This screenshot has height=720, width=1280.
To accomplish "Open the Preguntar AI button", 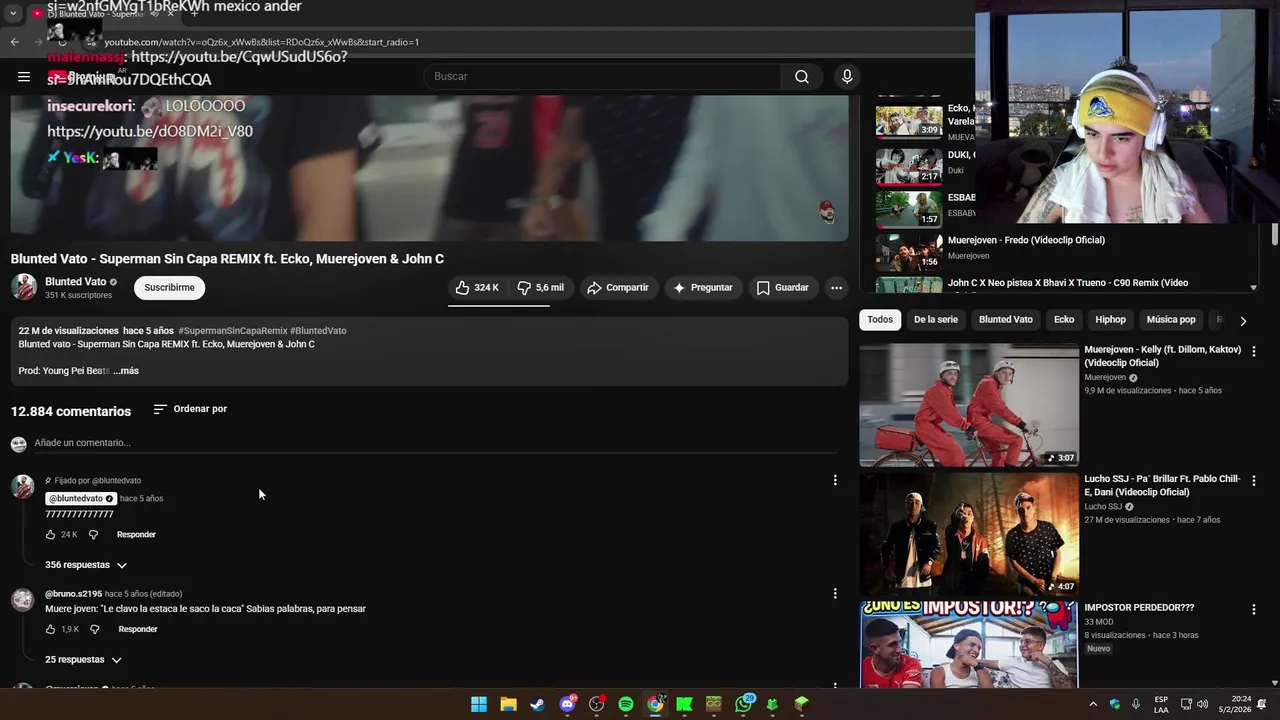I will tap(703, 288).
